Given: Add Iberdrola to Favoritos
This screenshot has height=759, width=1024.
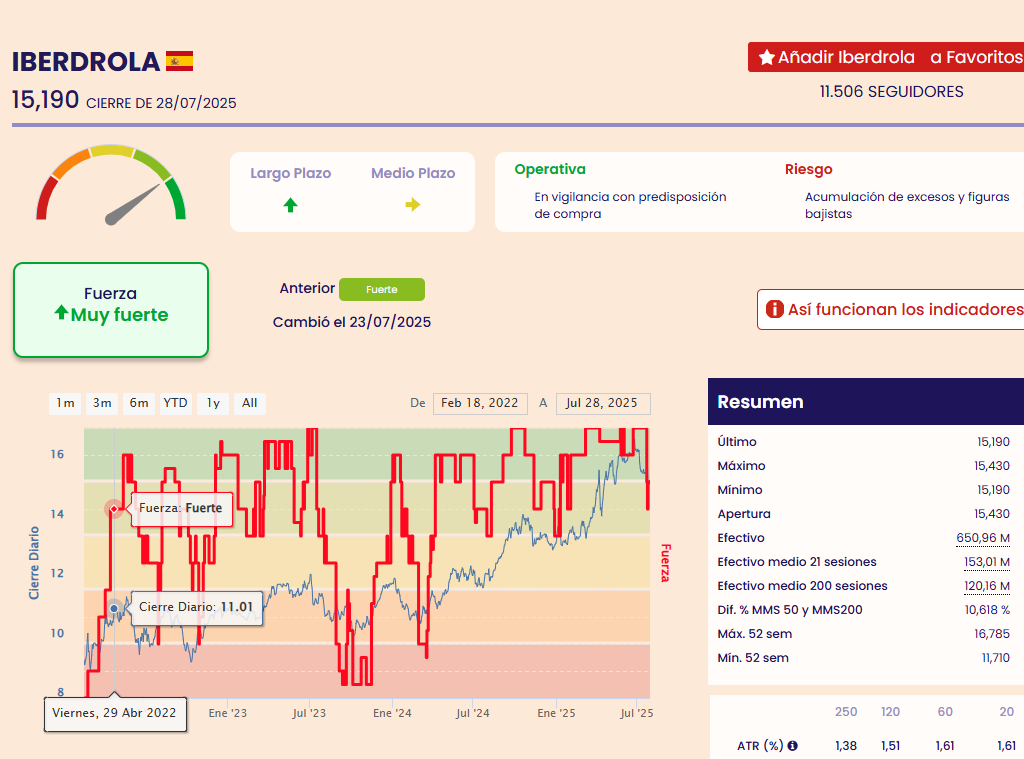Looking at the screenshot, I should click(886, 57).
